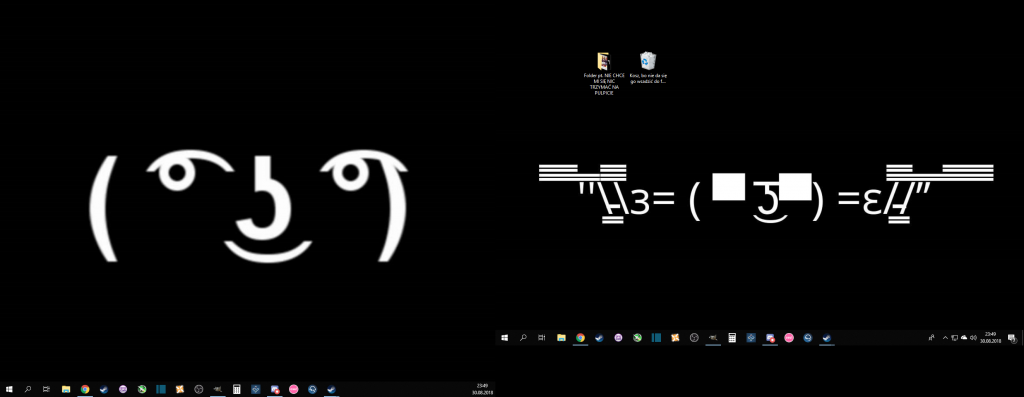The image size is (1024, 397).
Task: Open first Steam icon on right monitor taskbar
Action: [x=599, y=338]
